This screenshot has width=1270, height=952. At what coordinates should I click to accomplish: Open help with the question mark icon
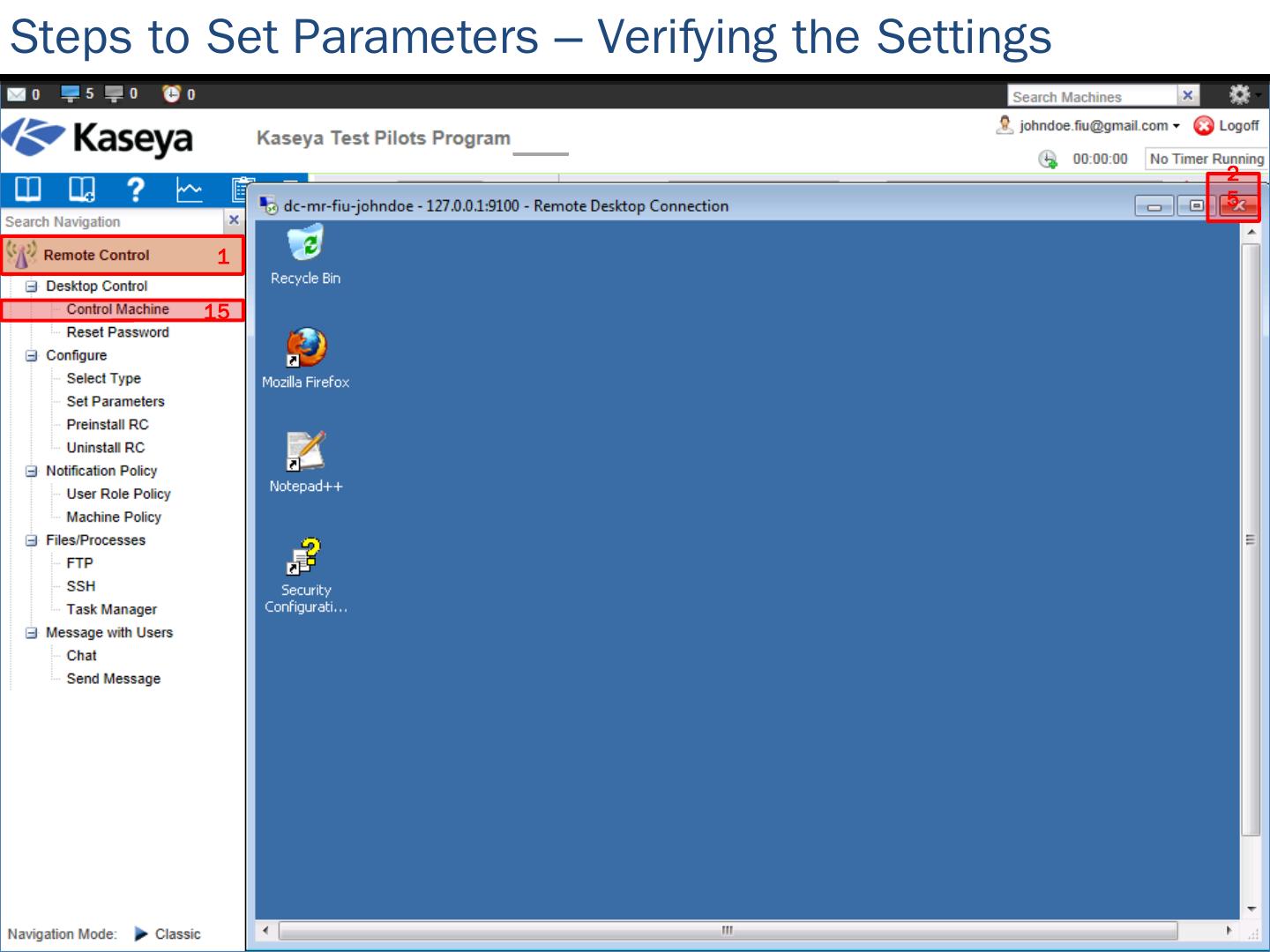[135, 189]
